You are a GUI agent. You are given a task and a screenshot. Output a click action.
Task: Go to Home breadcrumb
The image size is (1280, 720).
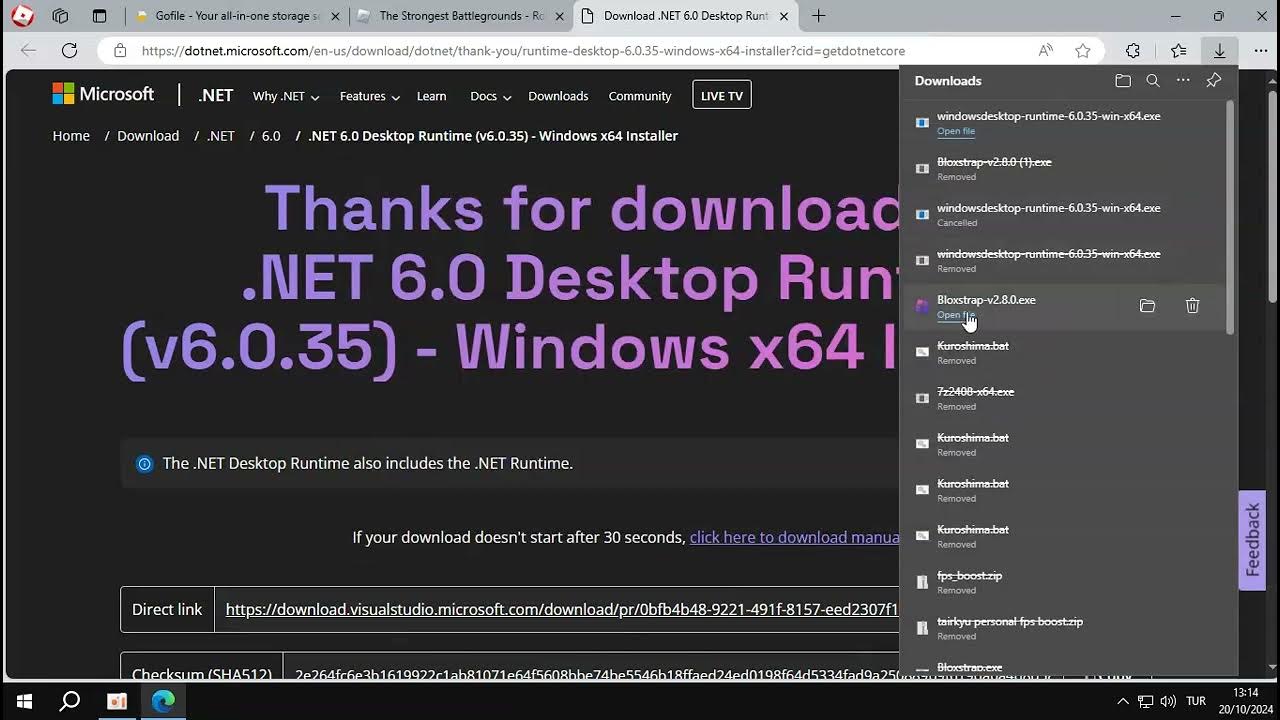(71, 135)
